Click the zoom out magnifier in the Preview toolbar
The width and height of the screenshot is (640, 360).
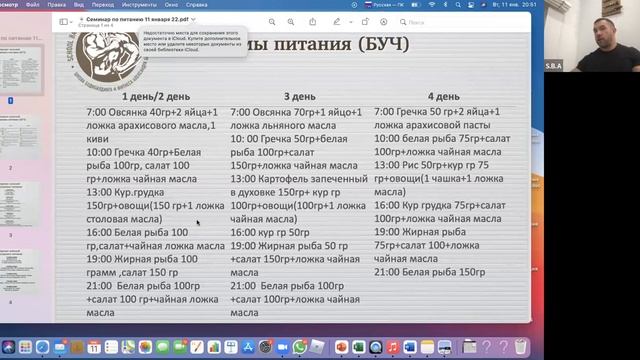(272, 22)
